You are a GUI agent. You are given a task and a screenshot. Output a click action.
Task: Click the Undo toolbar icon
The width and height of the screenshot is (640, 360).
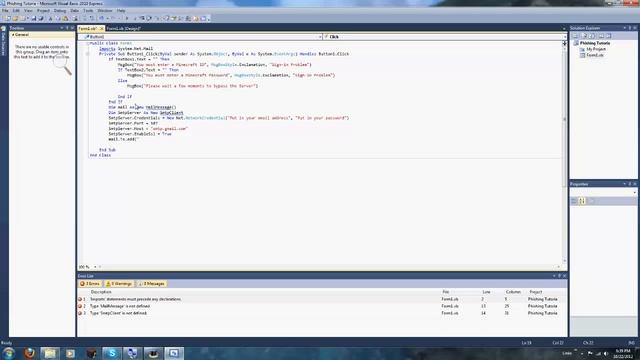tap(101, 18)
